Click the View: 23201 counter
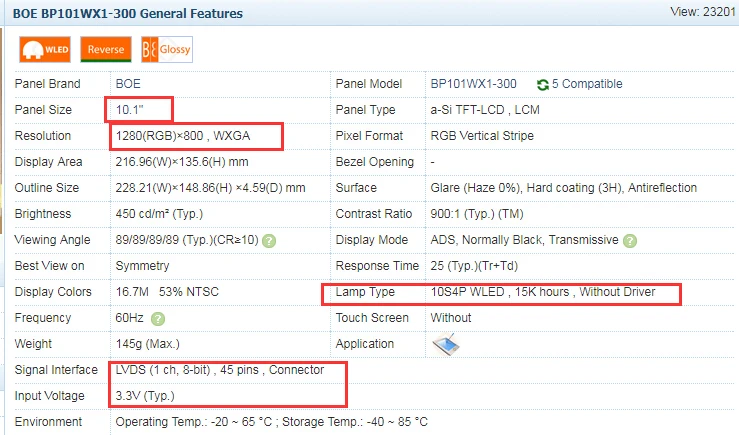 [x=703, y=12]
